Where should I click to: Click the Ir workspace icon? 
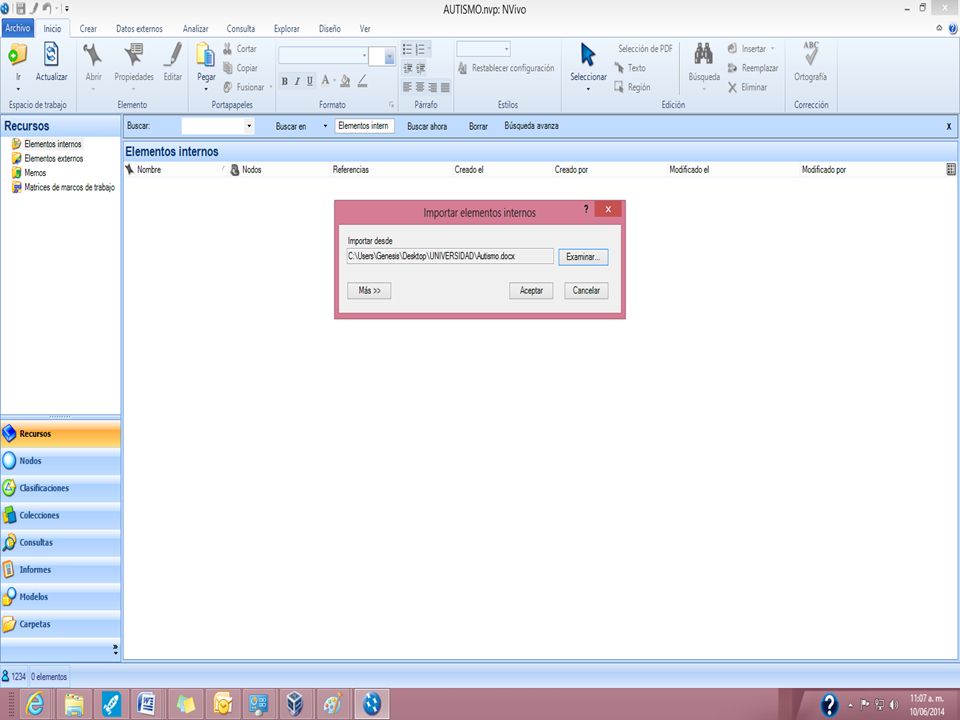pos(18,55)
